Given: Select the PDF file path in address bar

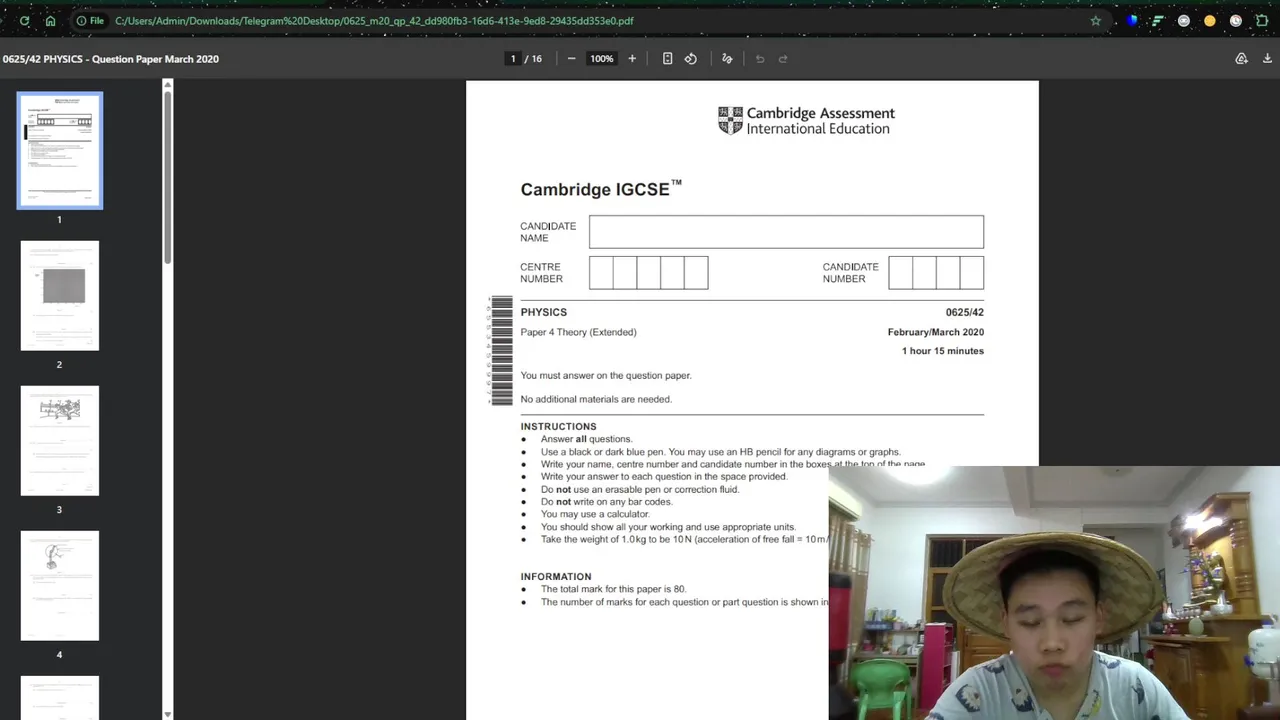Looking at the screenshot, I should (x=374, y=20).
